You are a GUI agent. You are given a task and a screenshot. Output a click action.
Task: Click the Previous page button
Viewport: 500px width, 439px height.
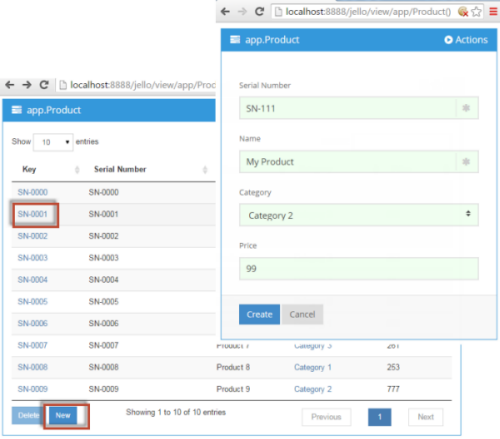(326, 417)
